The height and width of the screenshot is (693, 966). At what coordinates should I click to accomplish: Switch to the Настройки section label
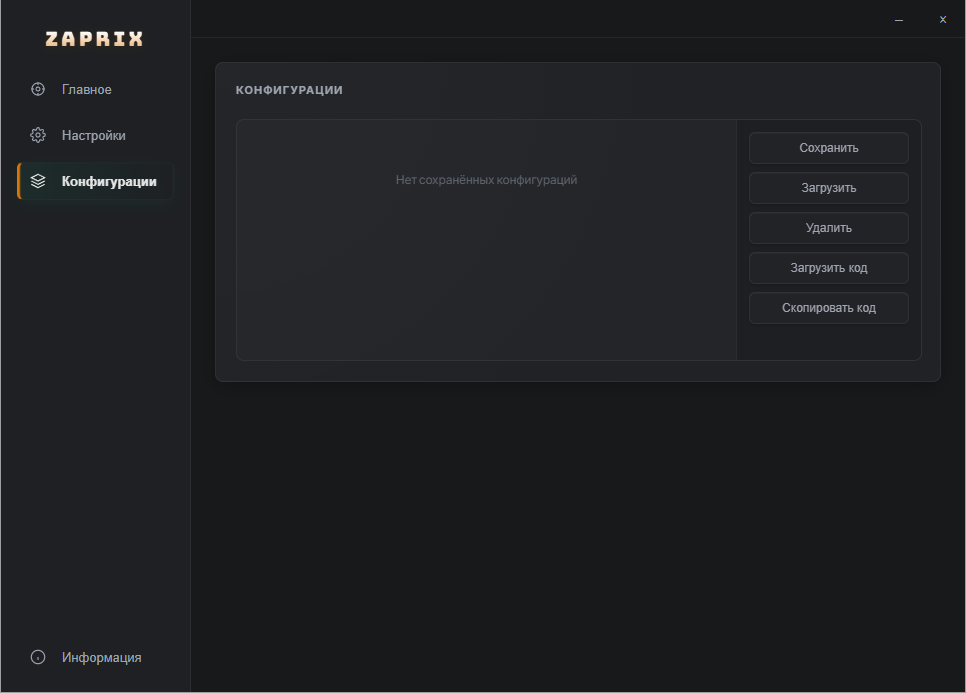pyautogui.click(x=94, y=136)
